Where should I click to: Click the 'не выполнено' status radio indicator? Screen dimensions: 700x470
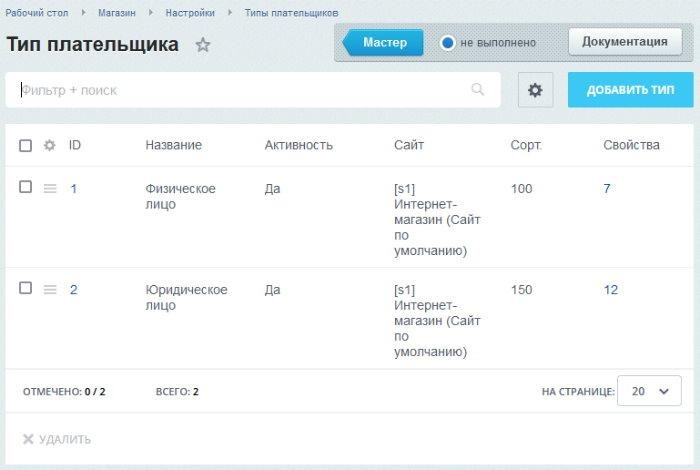coord(447,43)
